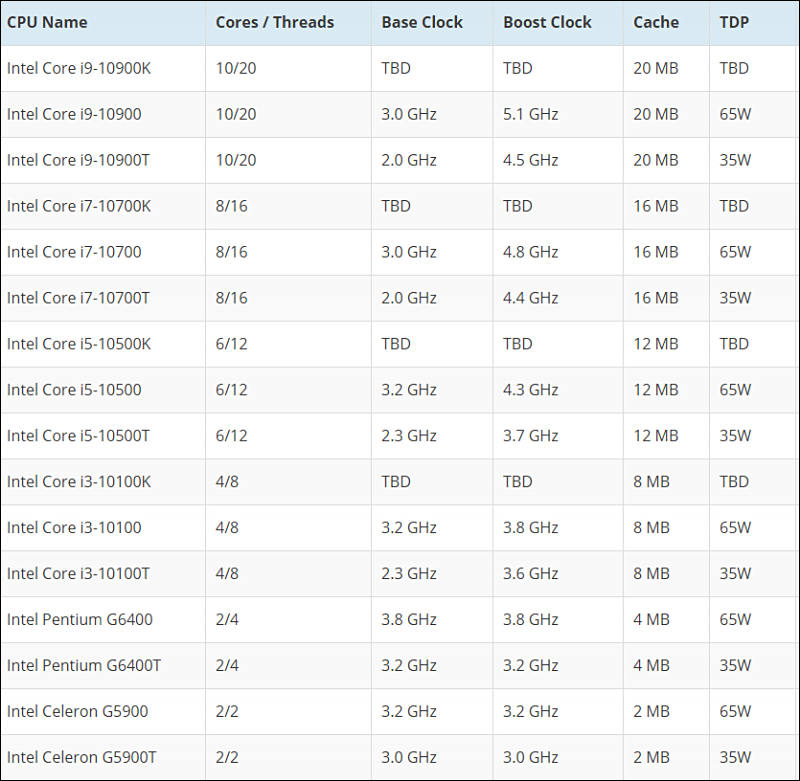
Task: Click TBD base clock of i5-10500K
Action: tap(396, 344)
